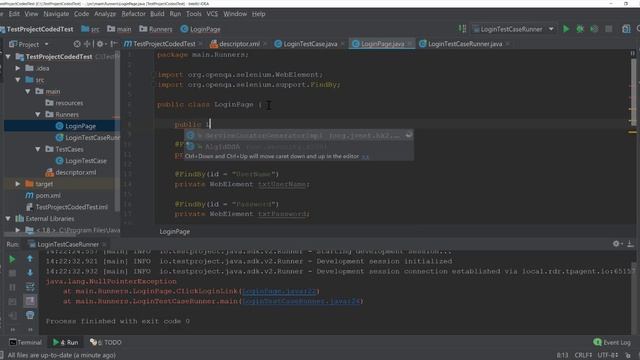
Task: Click the Project tree horizontal scrollbar
Action: [40, 234]
